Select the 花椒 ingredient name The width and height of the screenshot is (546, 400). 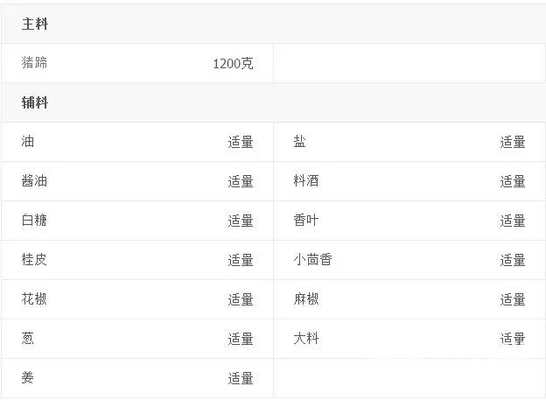[x=34, y=299]
